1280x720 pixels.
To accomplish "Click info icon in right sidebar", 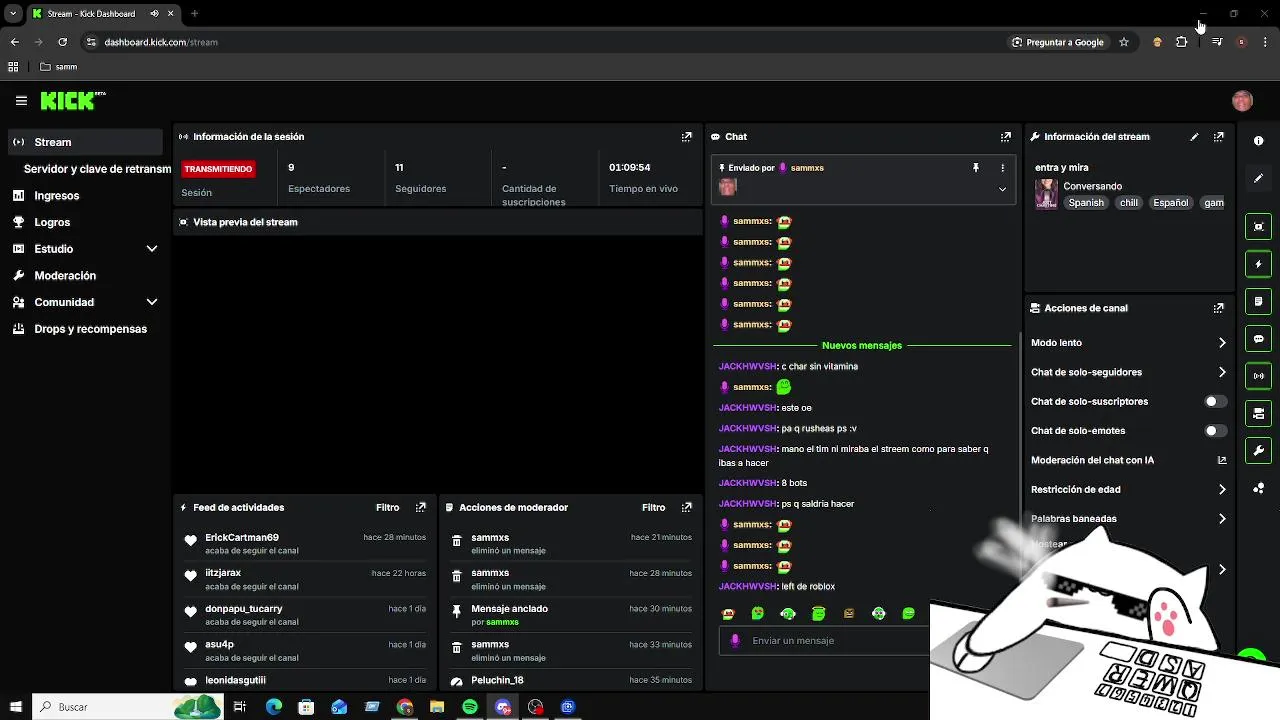I will pos(1259,141).
